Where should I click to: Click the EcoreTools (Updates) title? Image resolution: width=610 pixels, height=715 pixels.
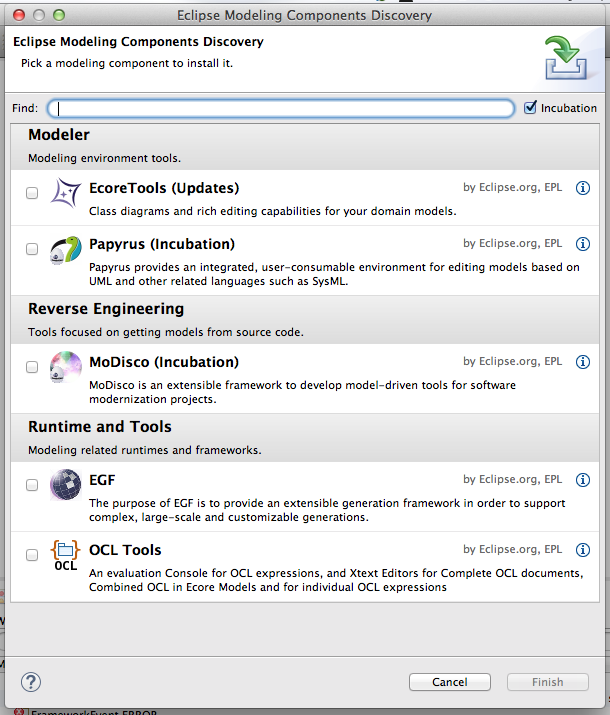tap(164, 188)
